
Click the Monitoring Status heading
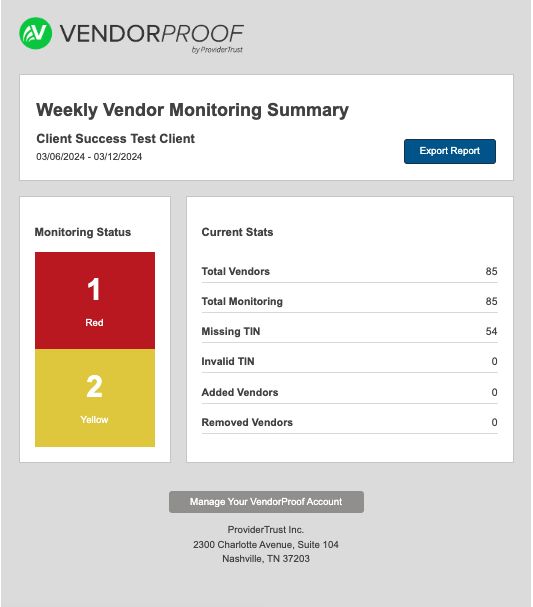[83, 232]
